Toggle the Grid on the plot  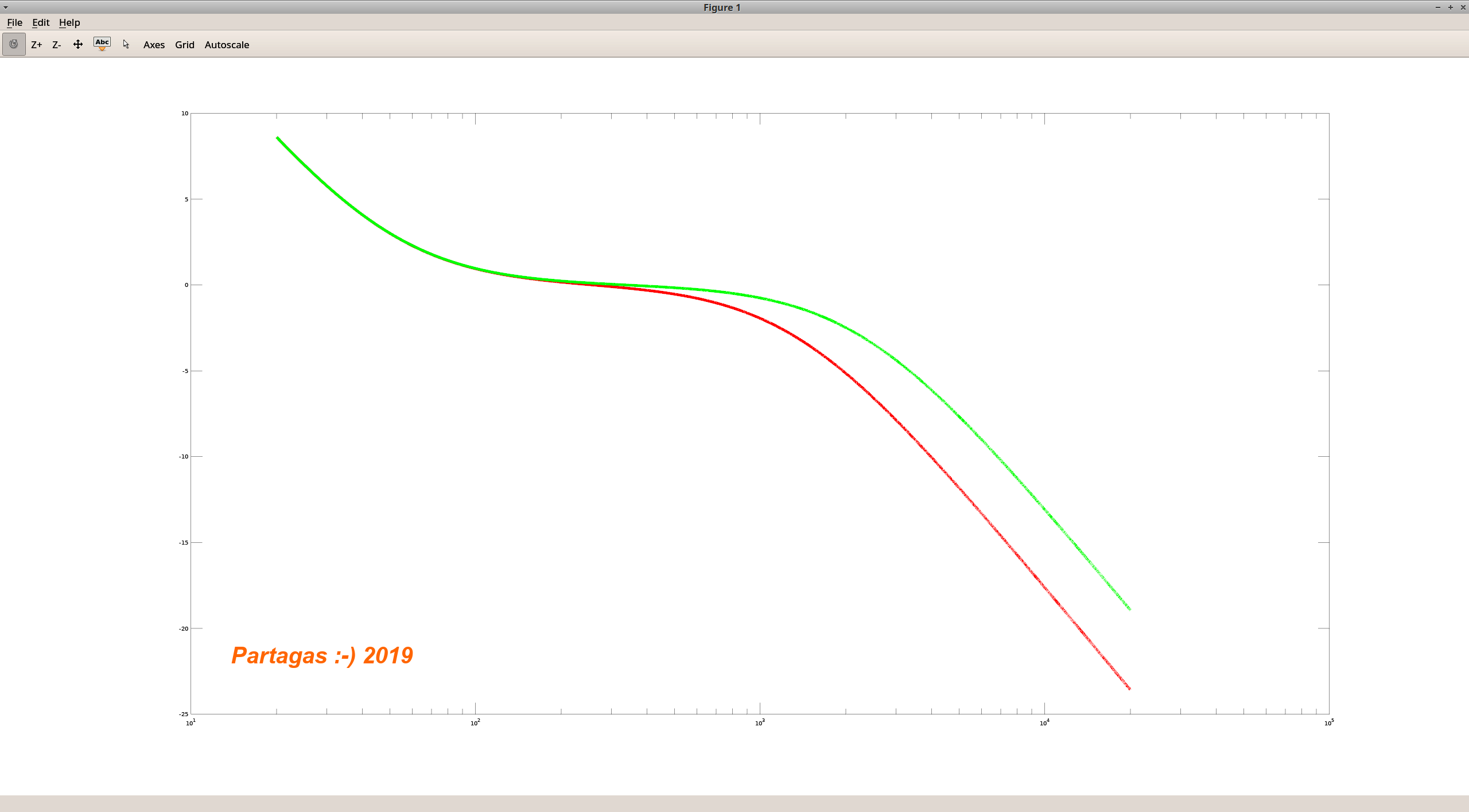tap(184, 45)
